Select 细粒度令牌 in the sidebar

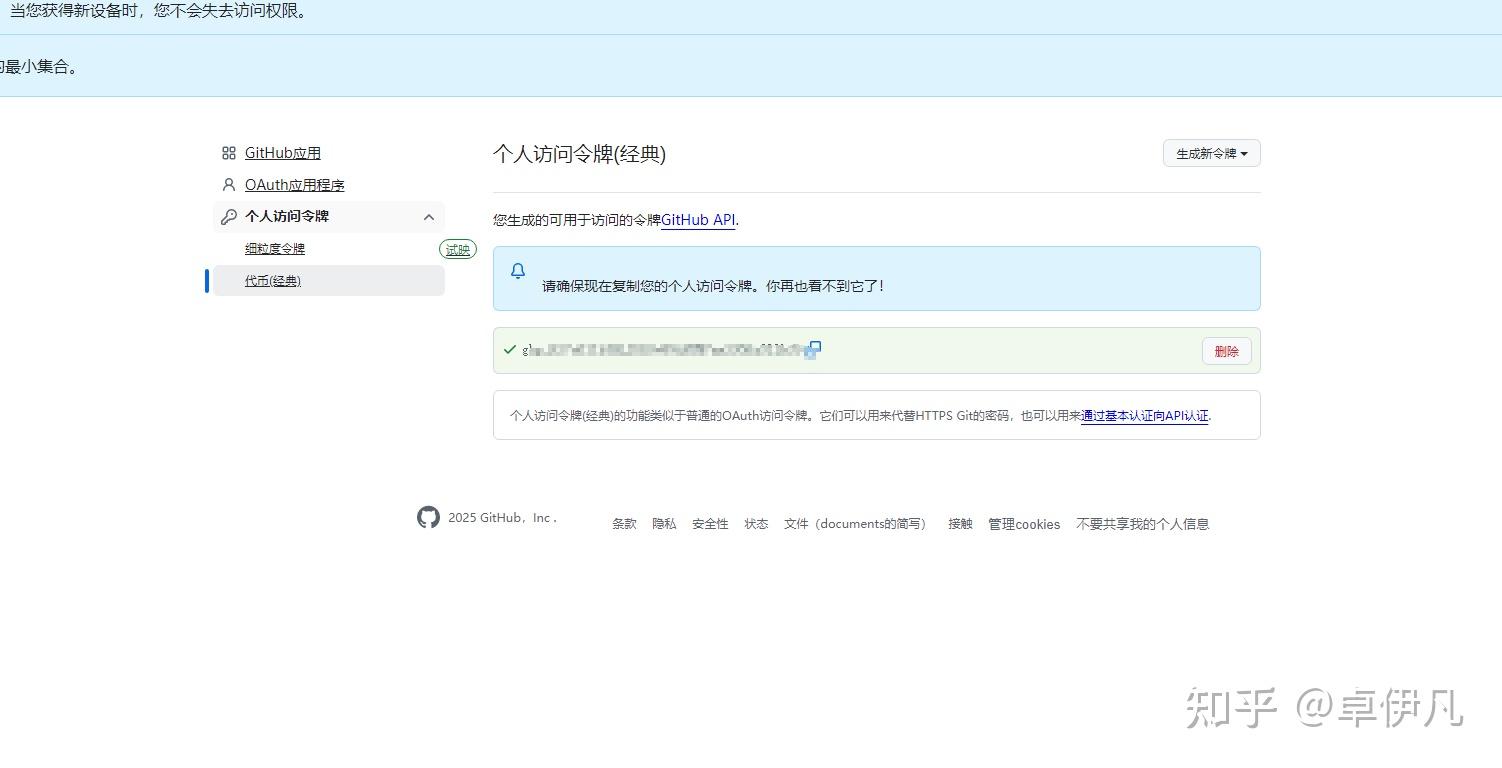coord(274,248)
